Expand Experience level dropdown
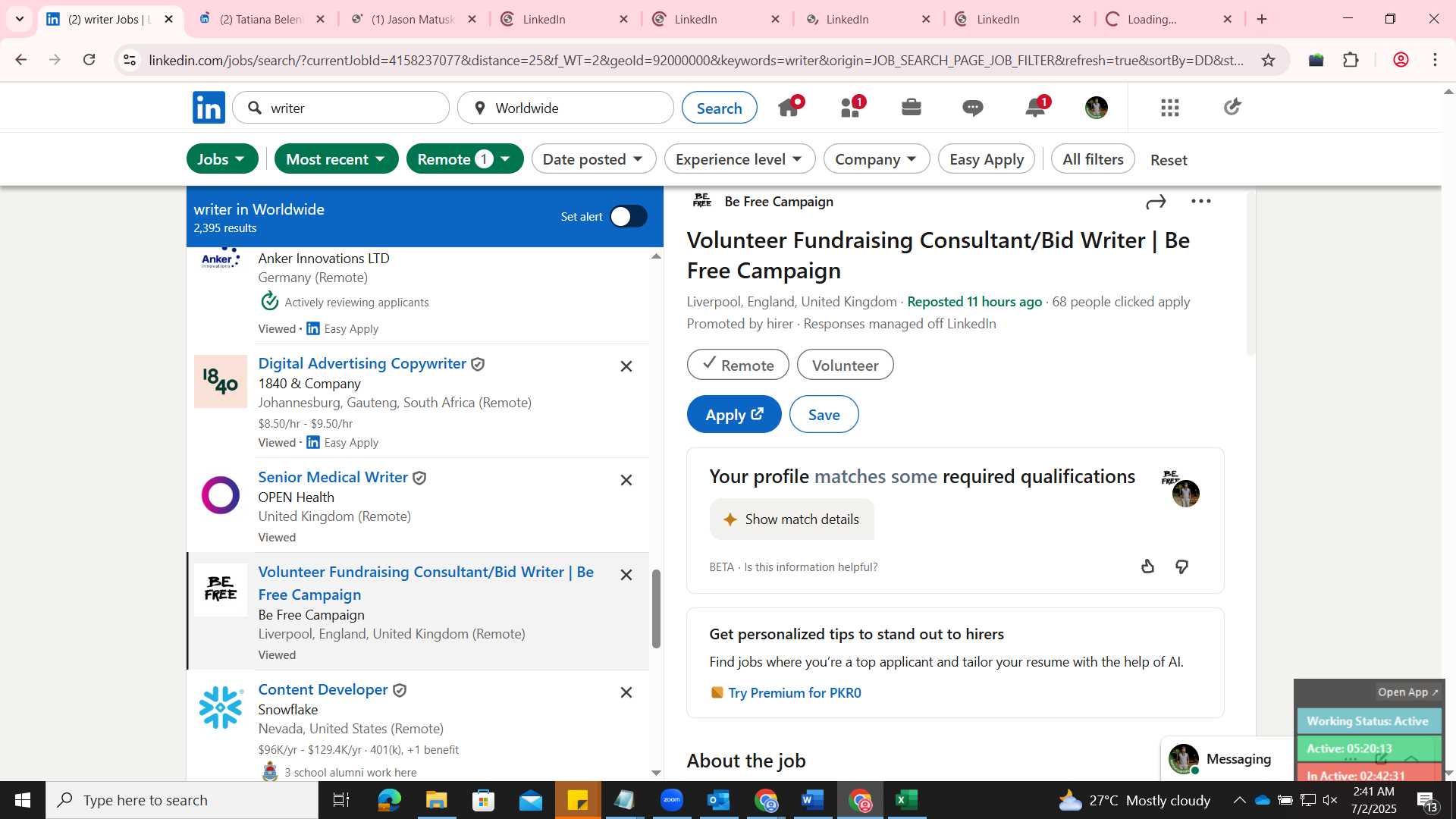The width and height of the screenshot is (1456, 819). (x=739, y=159)
